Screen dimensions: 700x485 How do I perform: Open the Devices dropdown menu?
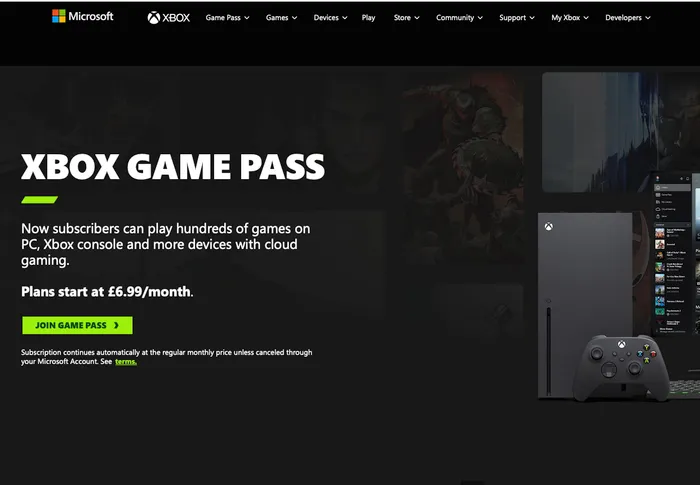(x=330, y=18)
